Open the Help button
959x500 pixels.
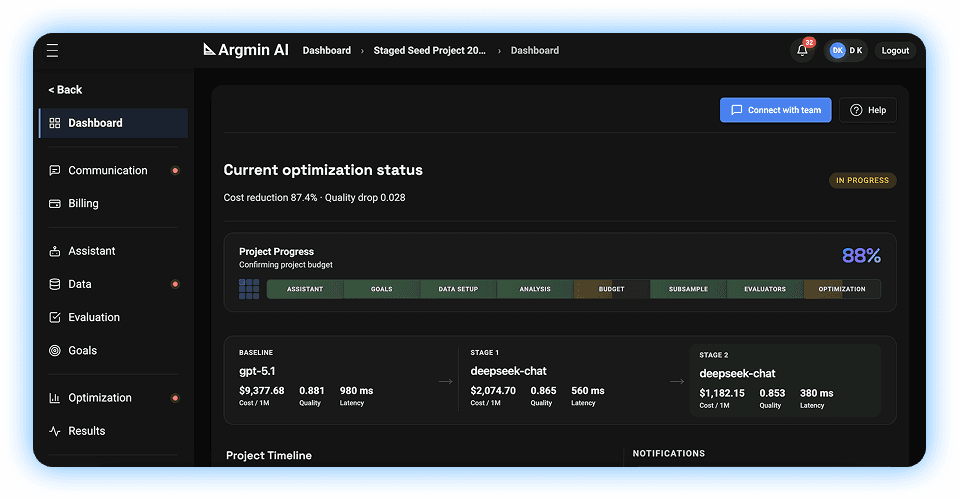pos(868,110)
